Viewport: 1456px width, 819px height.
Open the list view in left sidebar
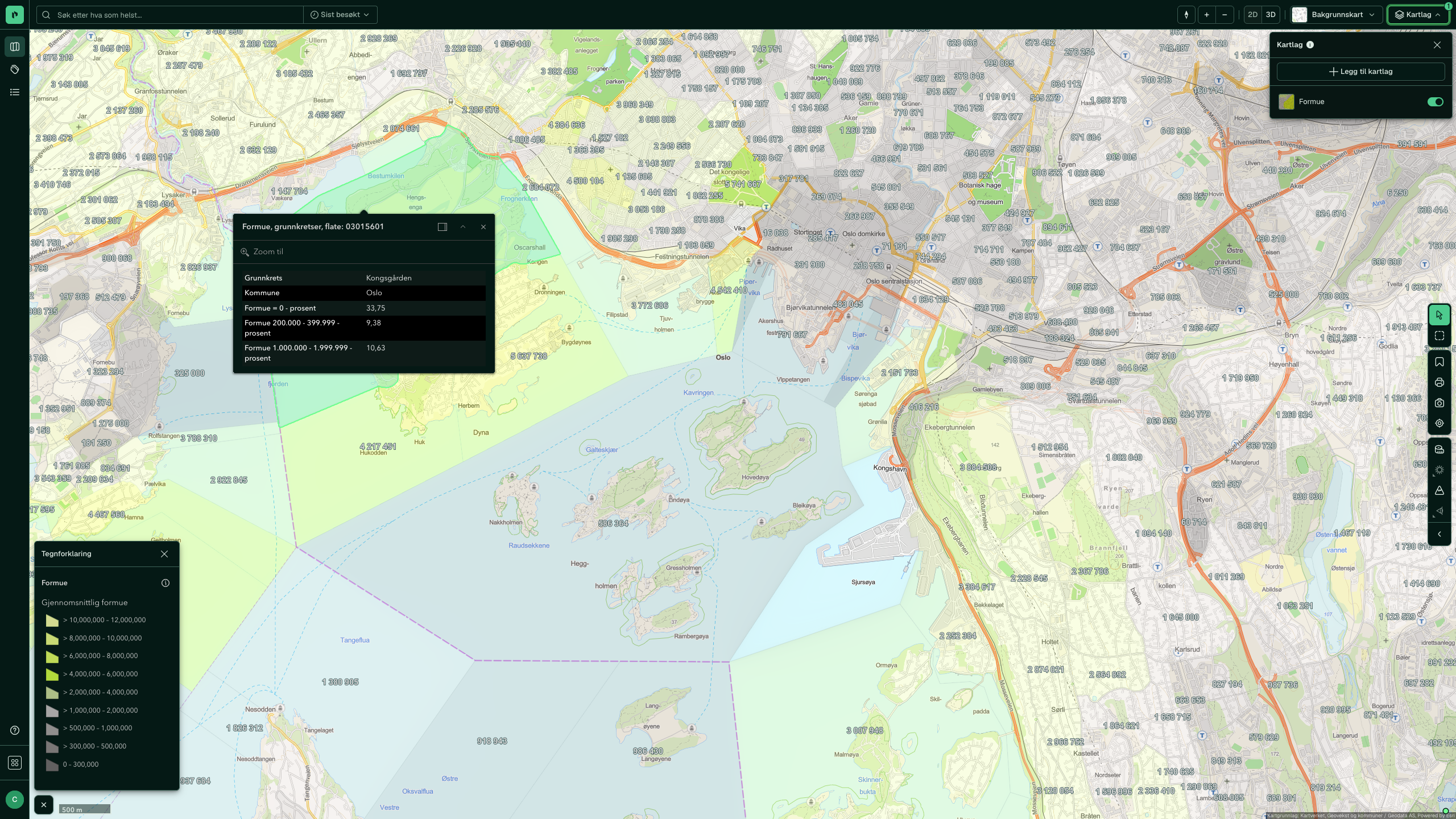click(15, 92)
